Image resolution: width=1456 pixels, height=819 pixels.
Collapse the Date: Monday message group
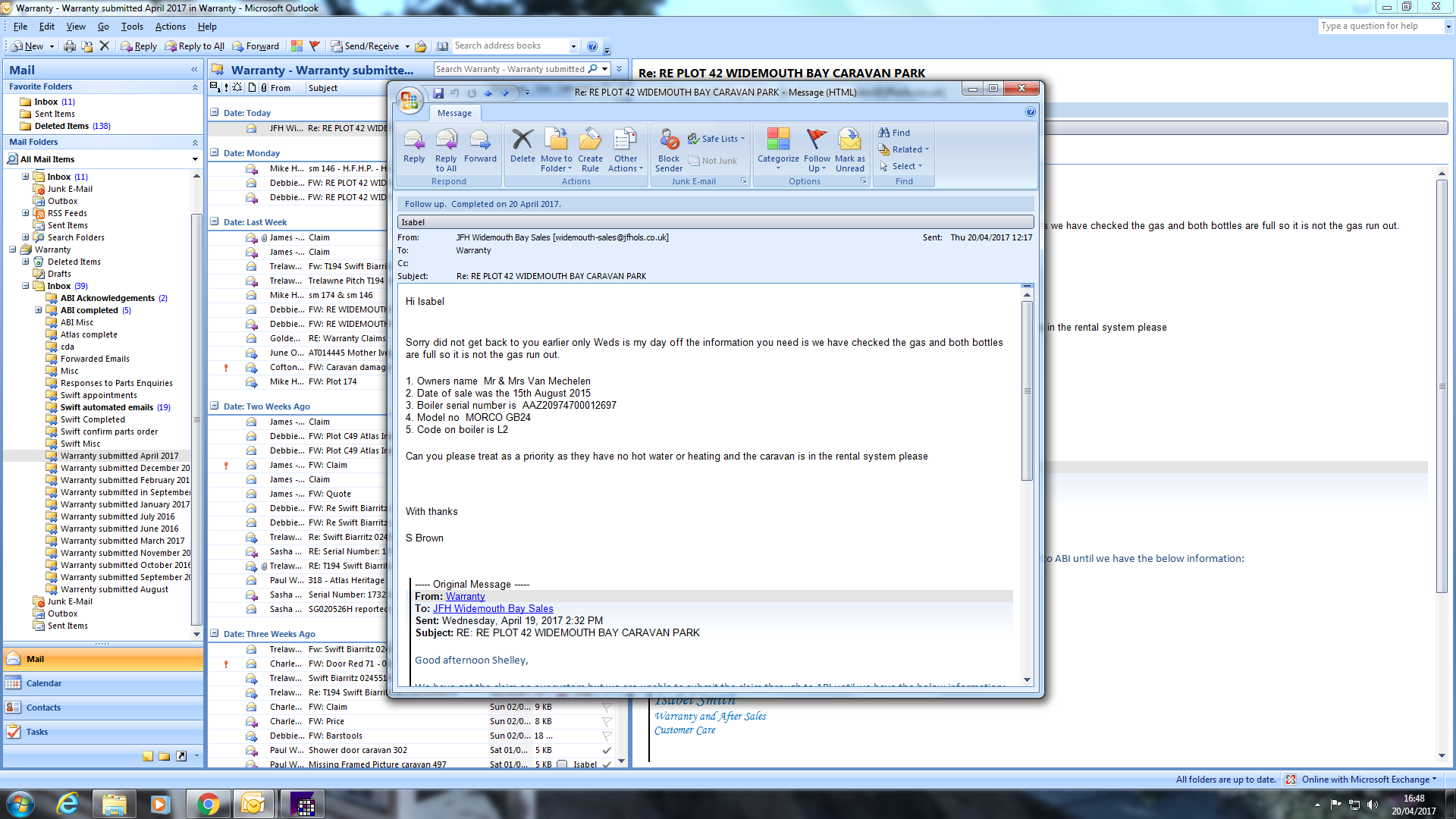215,153
